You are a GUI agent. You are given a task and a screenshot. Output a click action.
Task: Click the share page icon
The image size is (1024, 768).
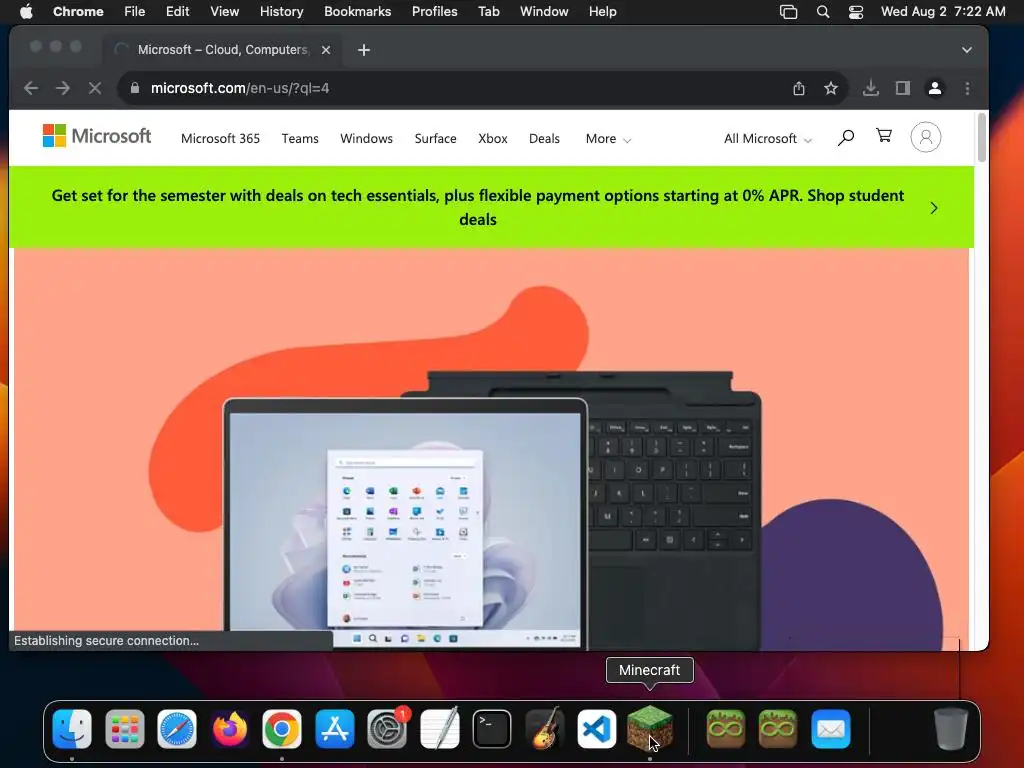pos(799,88)
